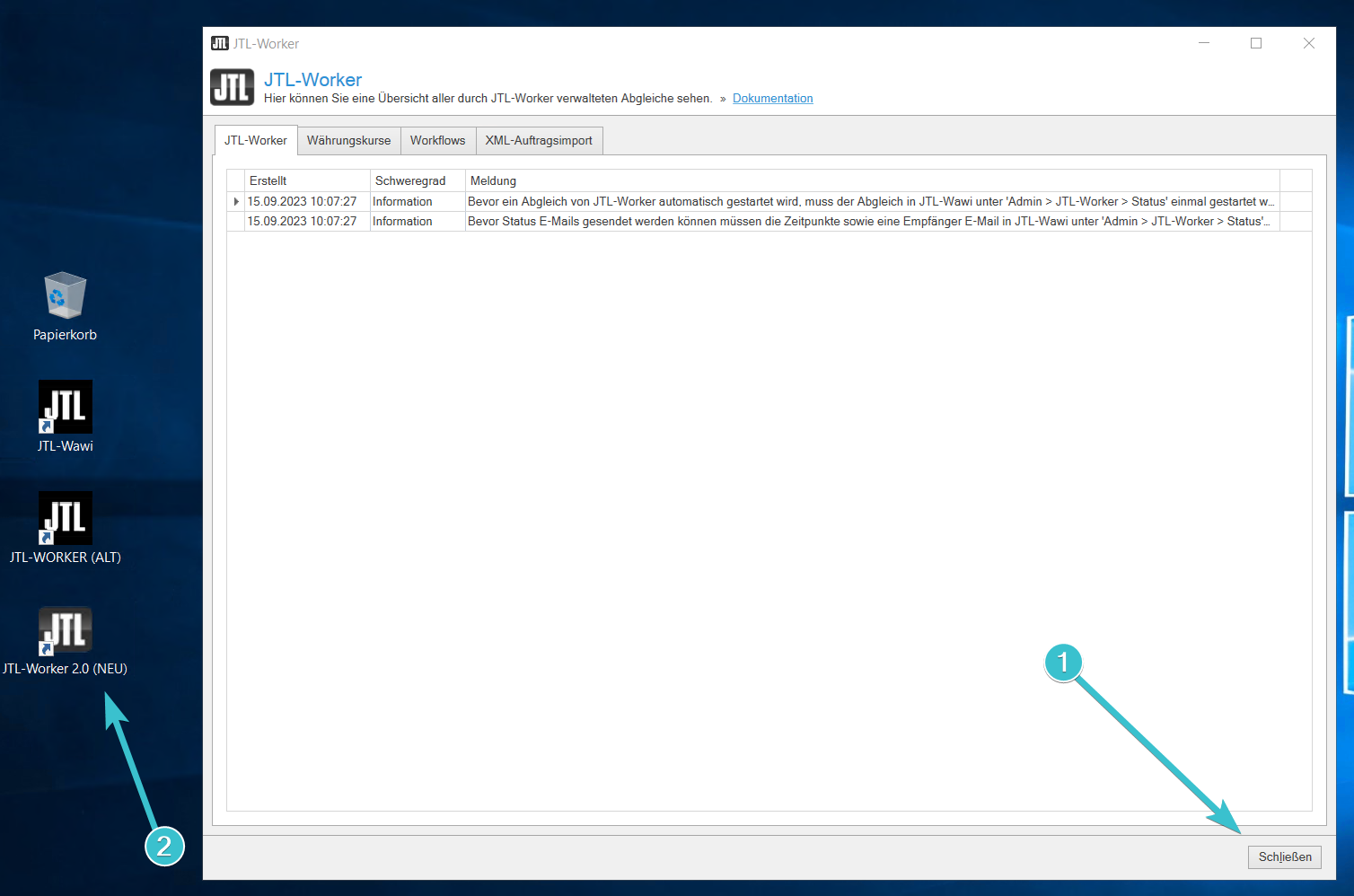The width and height of the screenshot is (1354, 896).
Task: Select the JTL-WORKER (ALT) desktop shortcut
Action: coord(65,527)
